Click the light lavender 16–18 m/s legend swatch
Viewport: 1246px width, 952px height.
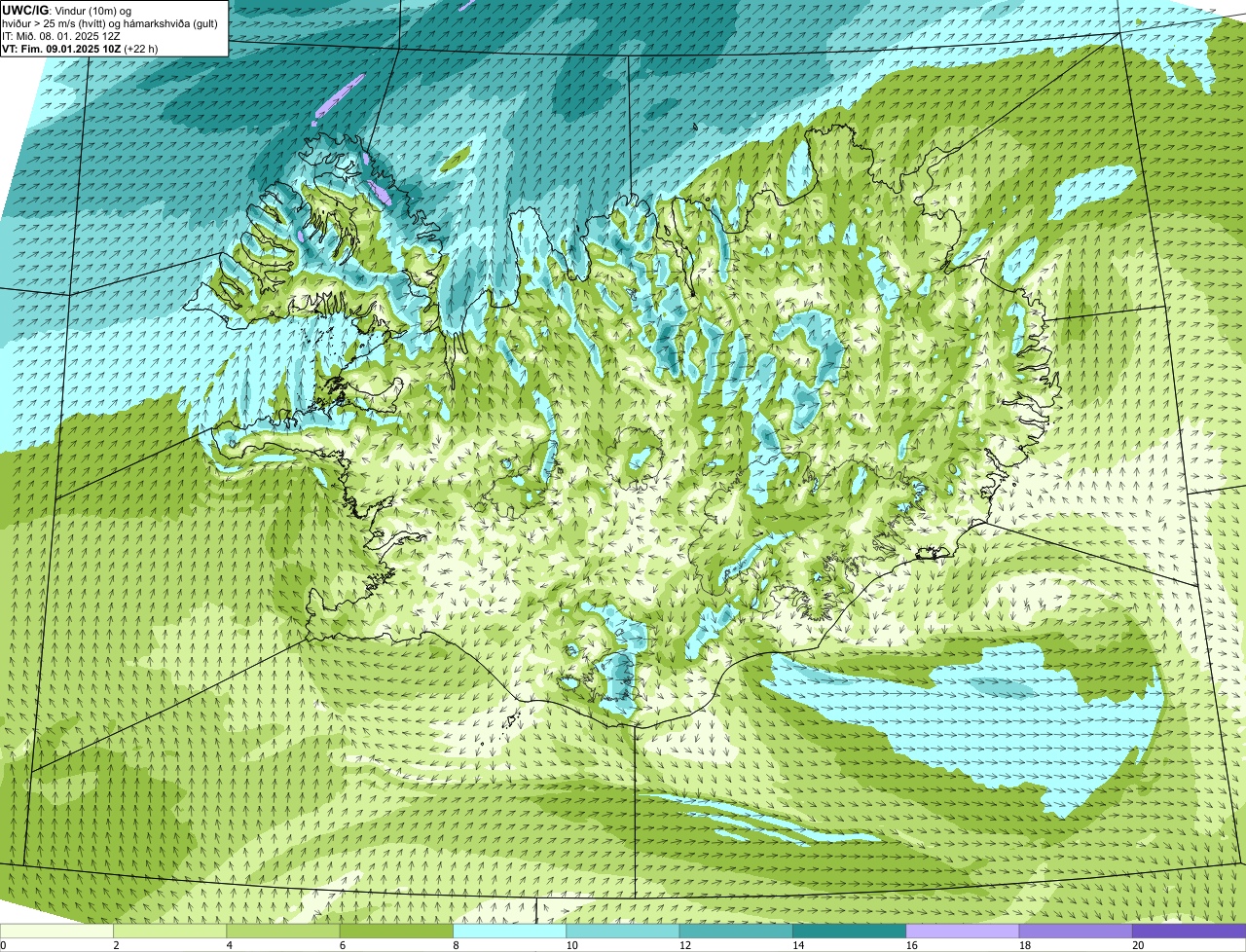[x=963, y=931]
